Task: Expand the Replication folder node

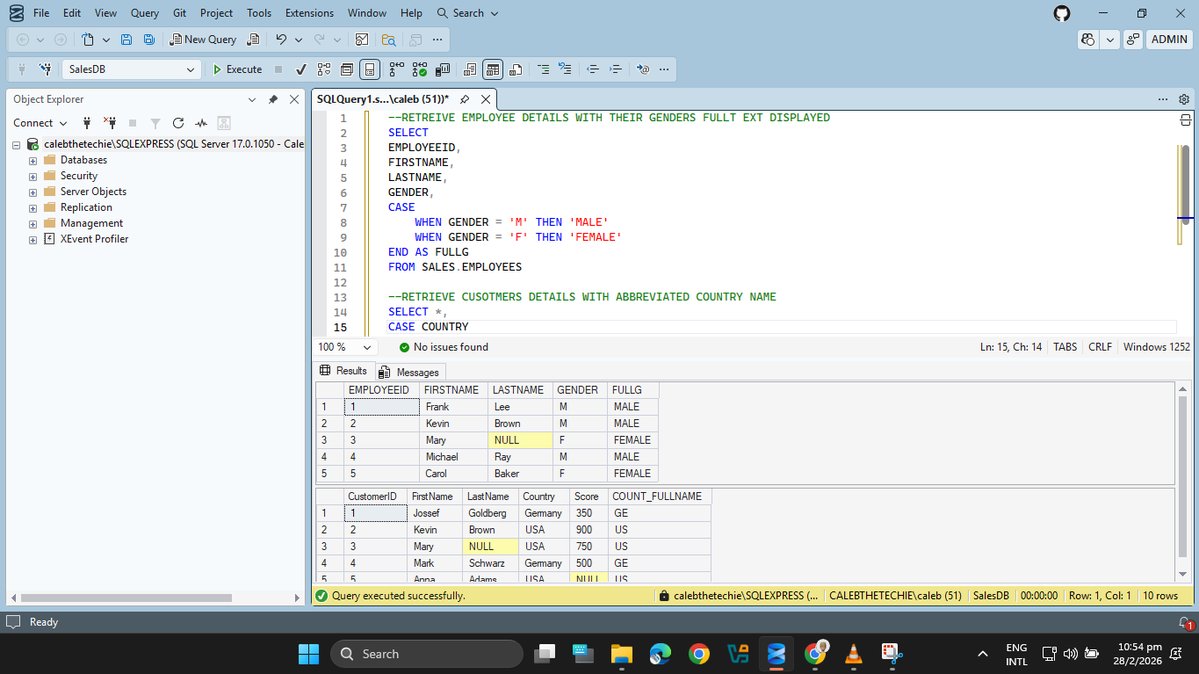Action: 33,208
